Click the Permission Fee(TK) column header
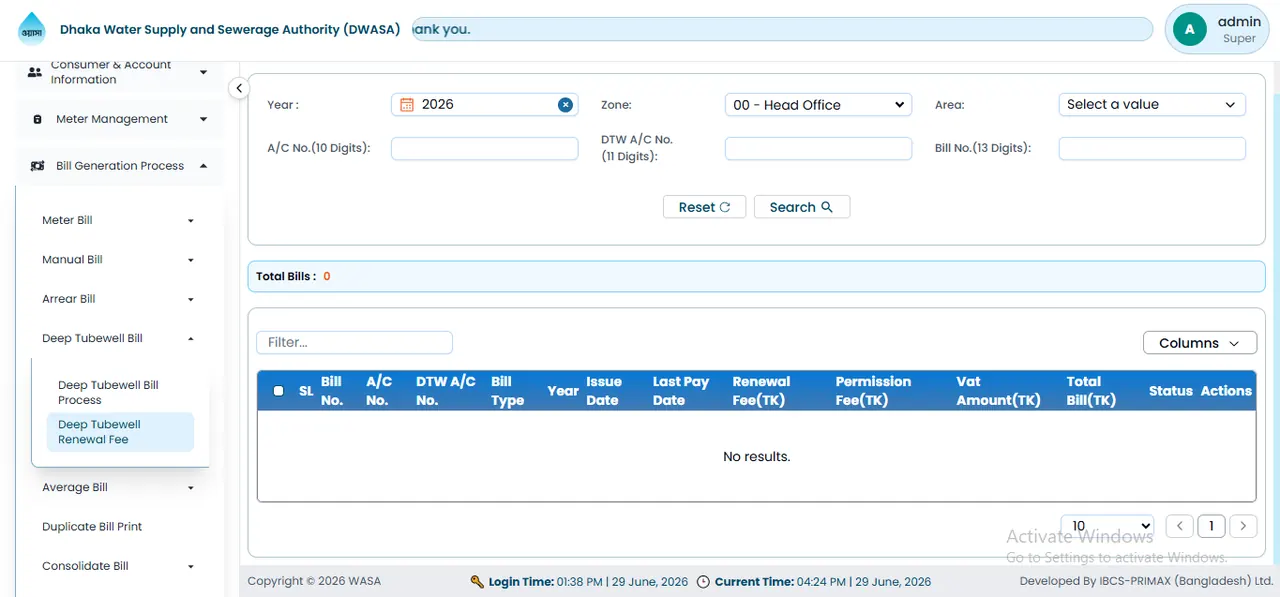1280x597 pixels. click(873, 391)
